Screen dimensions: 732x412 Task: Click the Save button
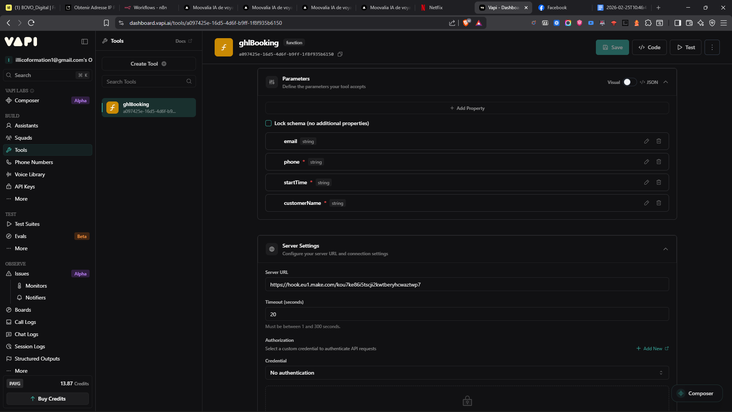tap(612, 47)
